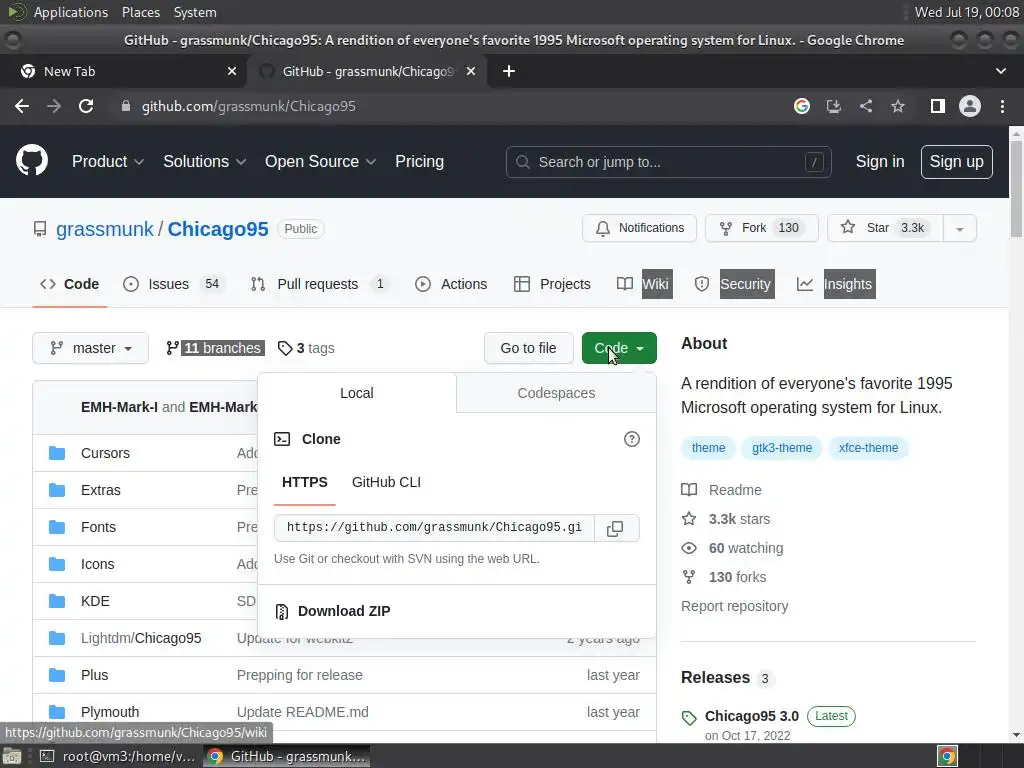Open the Actions tab
This screenshot has height=768, width=1024.
pyautogui.click(x=451, y=284)
